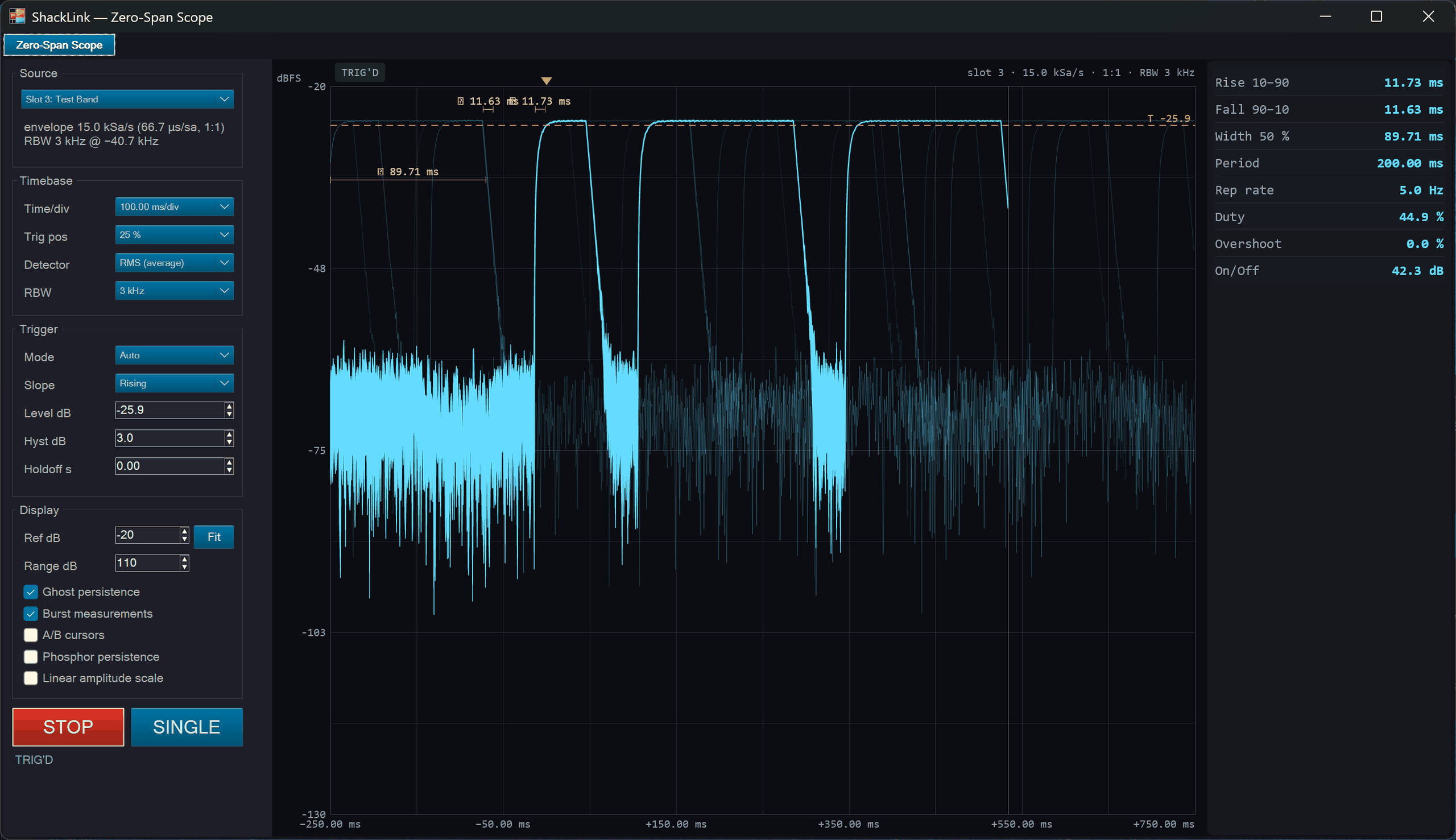Click the Ref dB input field
Screen dimensions: 1456x840
(148, 535)
